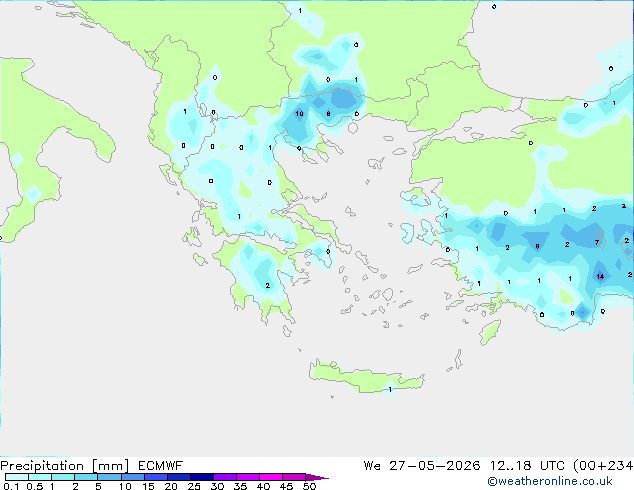
Task: Pick the 10–15 mm legend color swatch
Action: coord(132,477)
